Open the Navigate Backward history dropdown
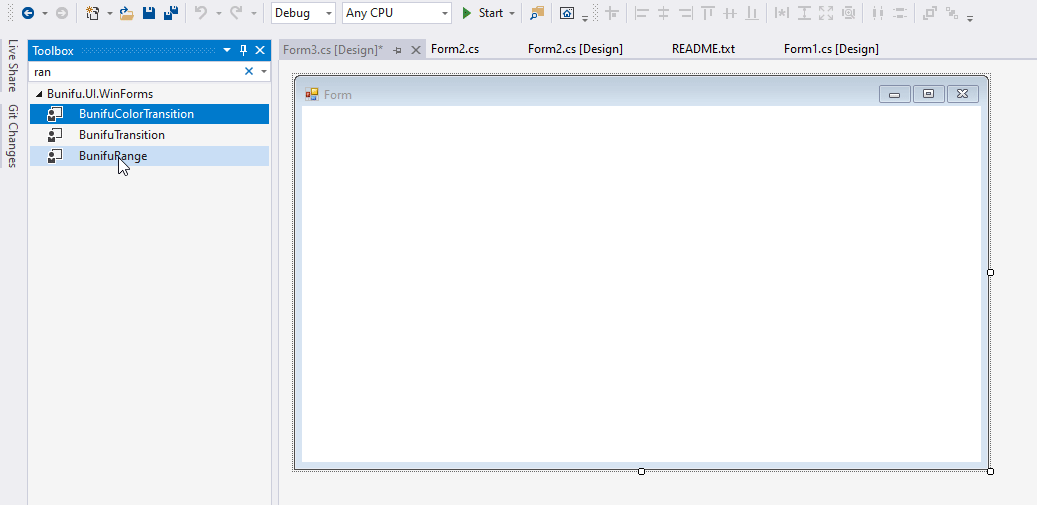The image size is (1037, 505). tap(44, 13)
